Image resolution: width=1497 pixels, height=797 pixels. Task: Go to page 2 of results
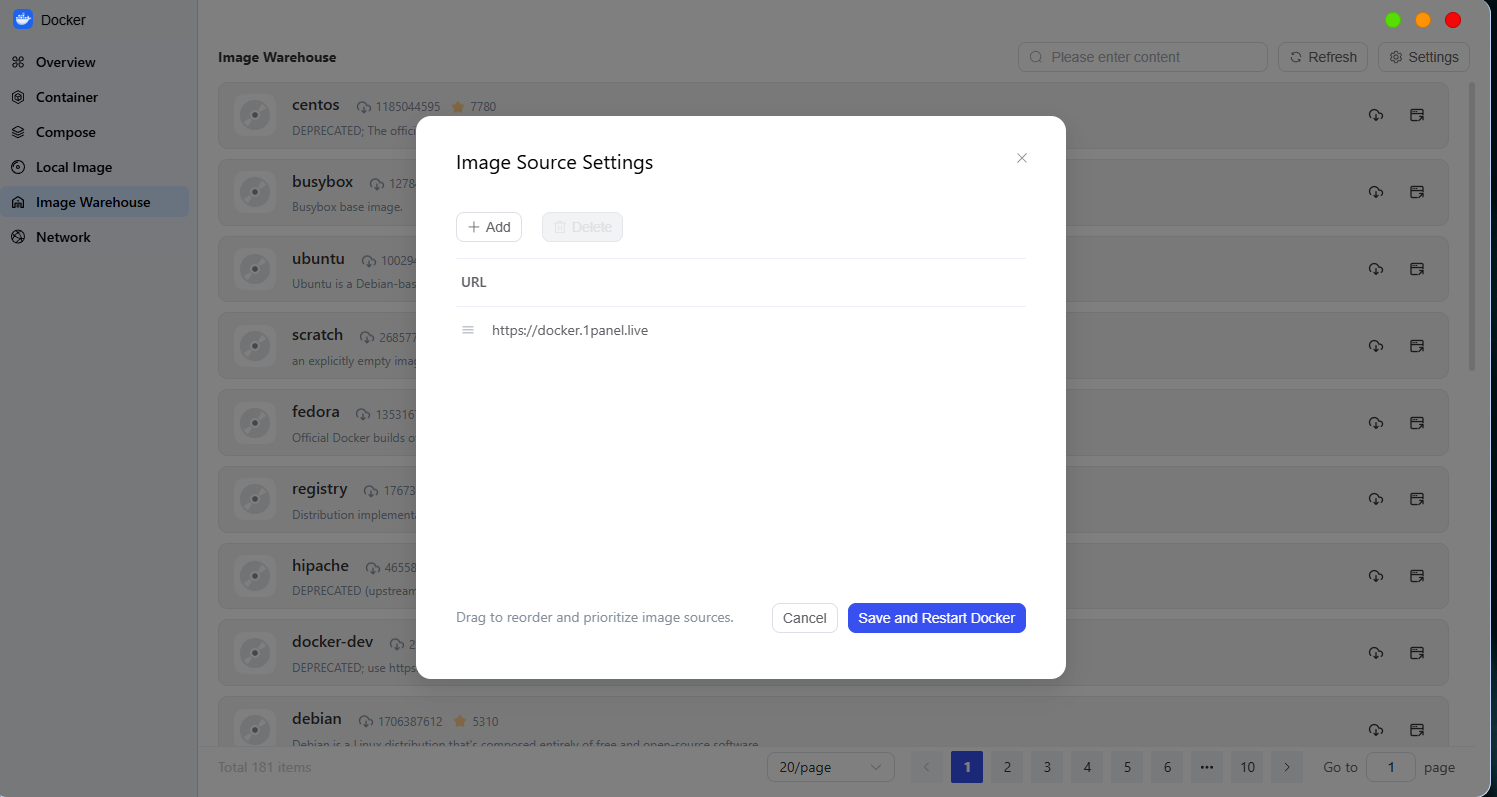(x=1007, y=767)
